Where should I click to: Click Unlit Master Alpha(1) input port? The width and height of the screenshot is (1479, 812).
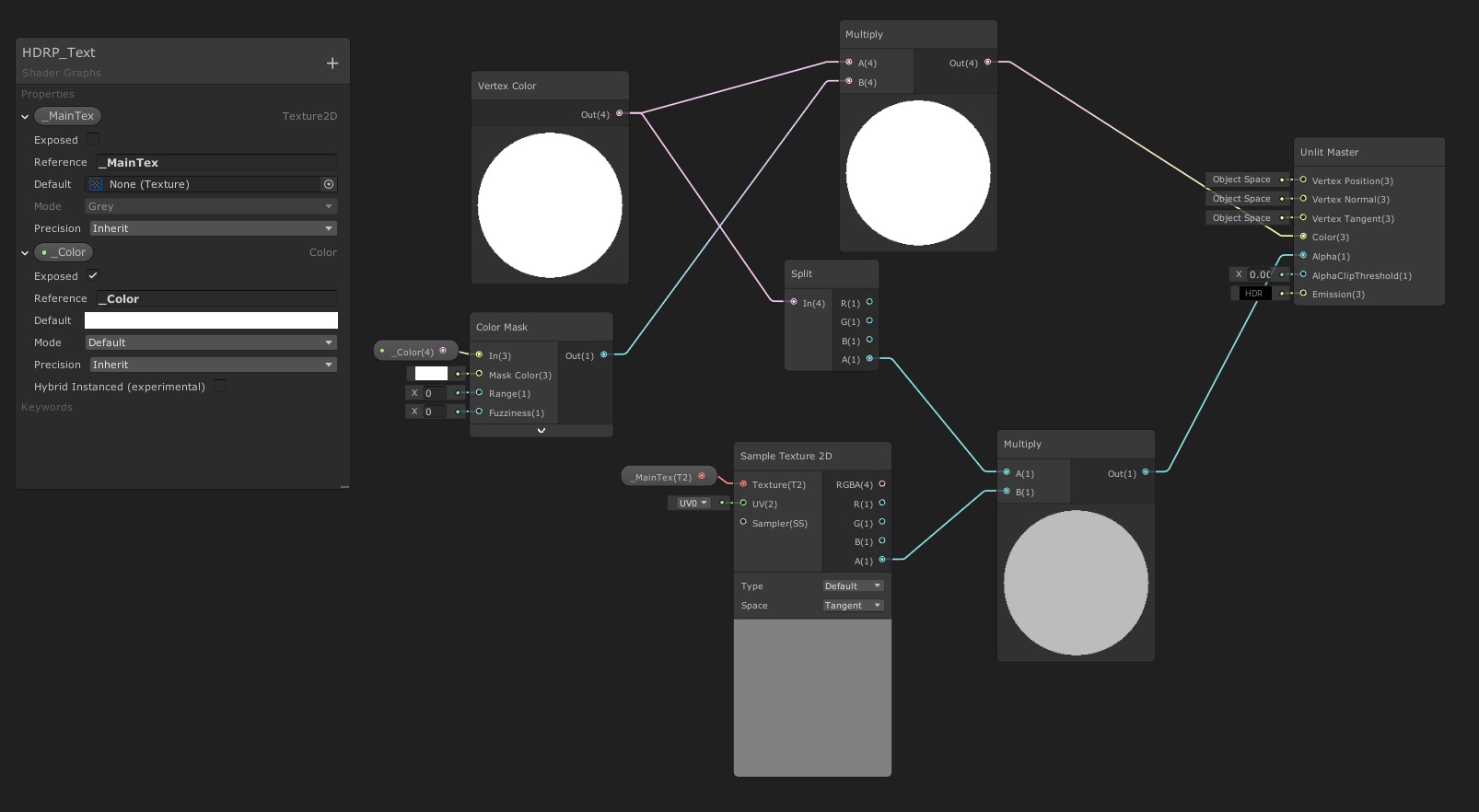coord(1303,255)
